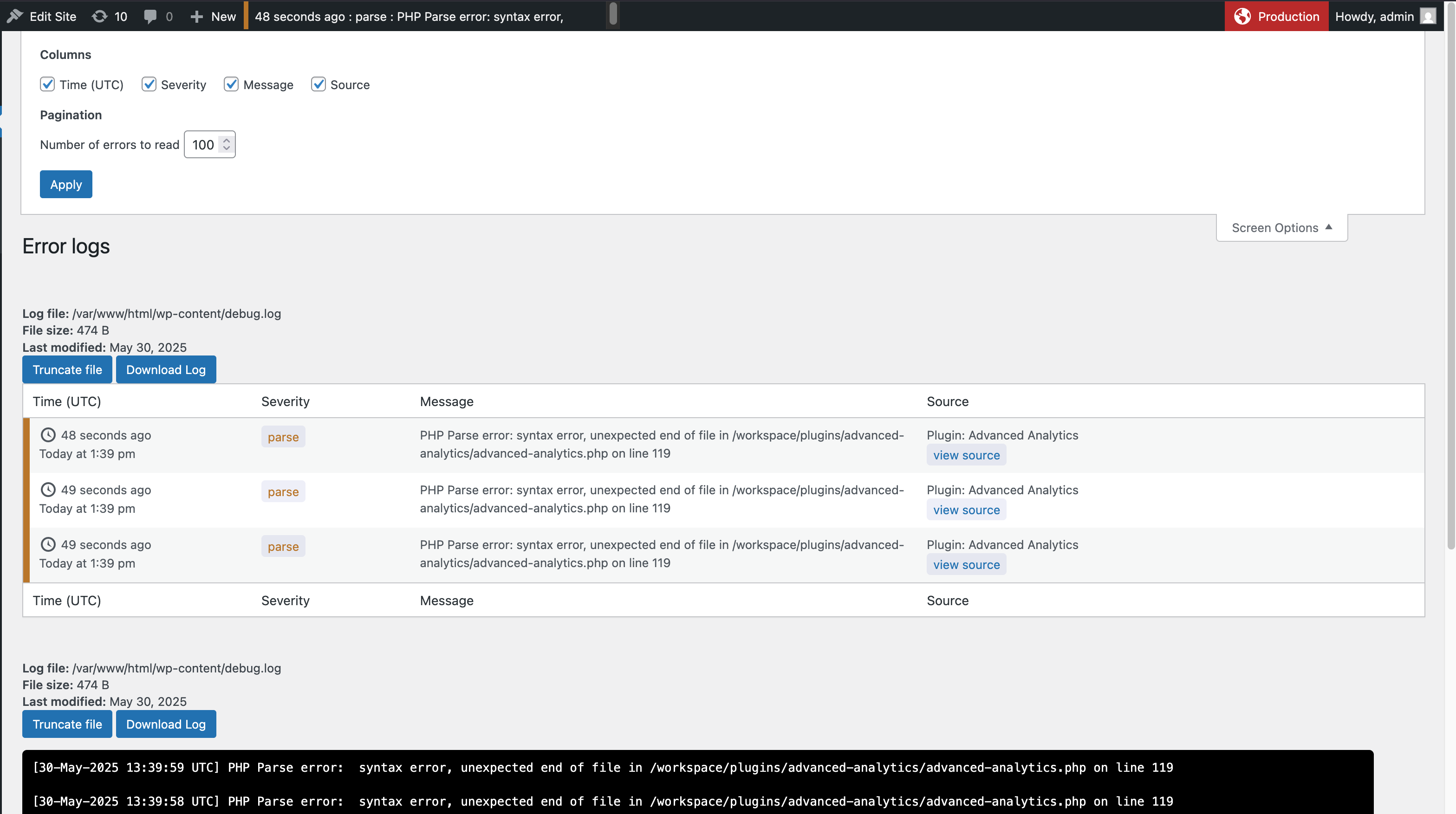Click the top Message column header

[447, 401]
